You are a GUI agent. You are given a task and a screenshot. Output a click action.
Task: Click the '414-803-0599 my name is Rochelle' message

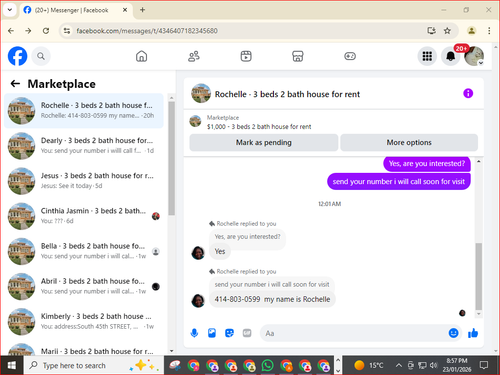tap(272, 299)
